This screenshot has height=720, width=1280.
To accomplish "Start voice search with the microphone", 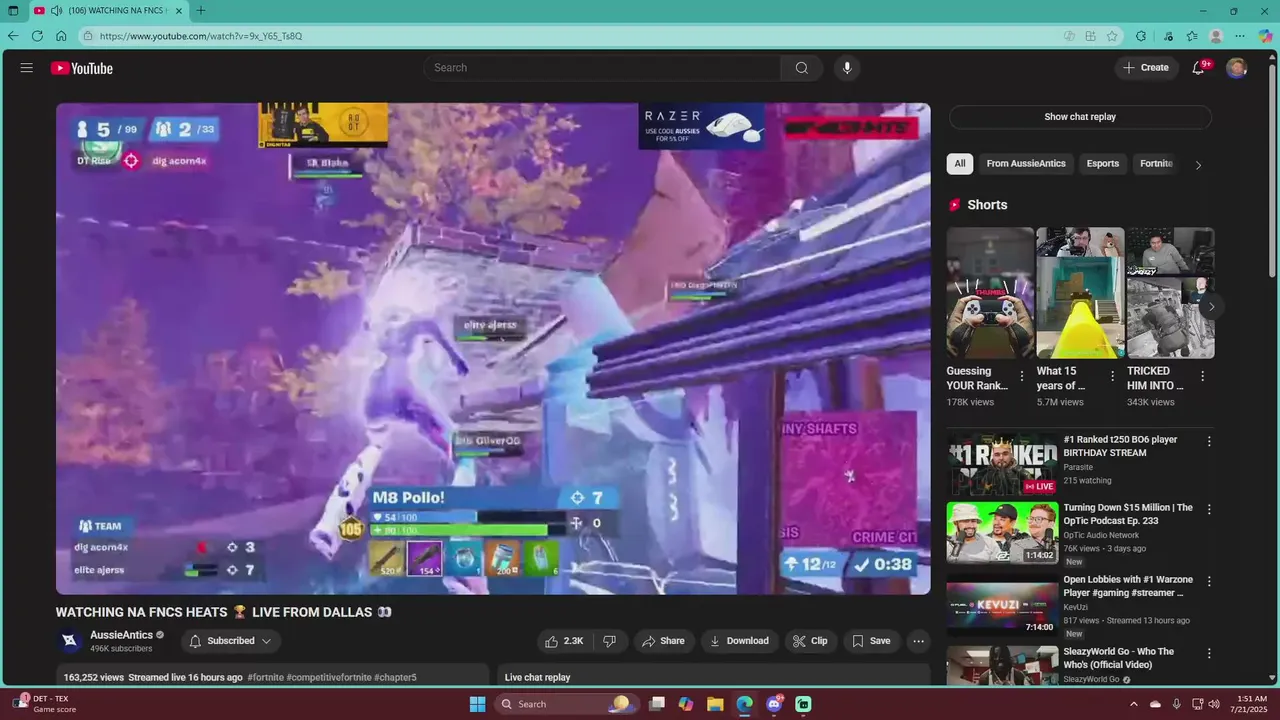I will (x=847, y=68).
